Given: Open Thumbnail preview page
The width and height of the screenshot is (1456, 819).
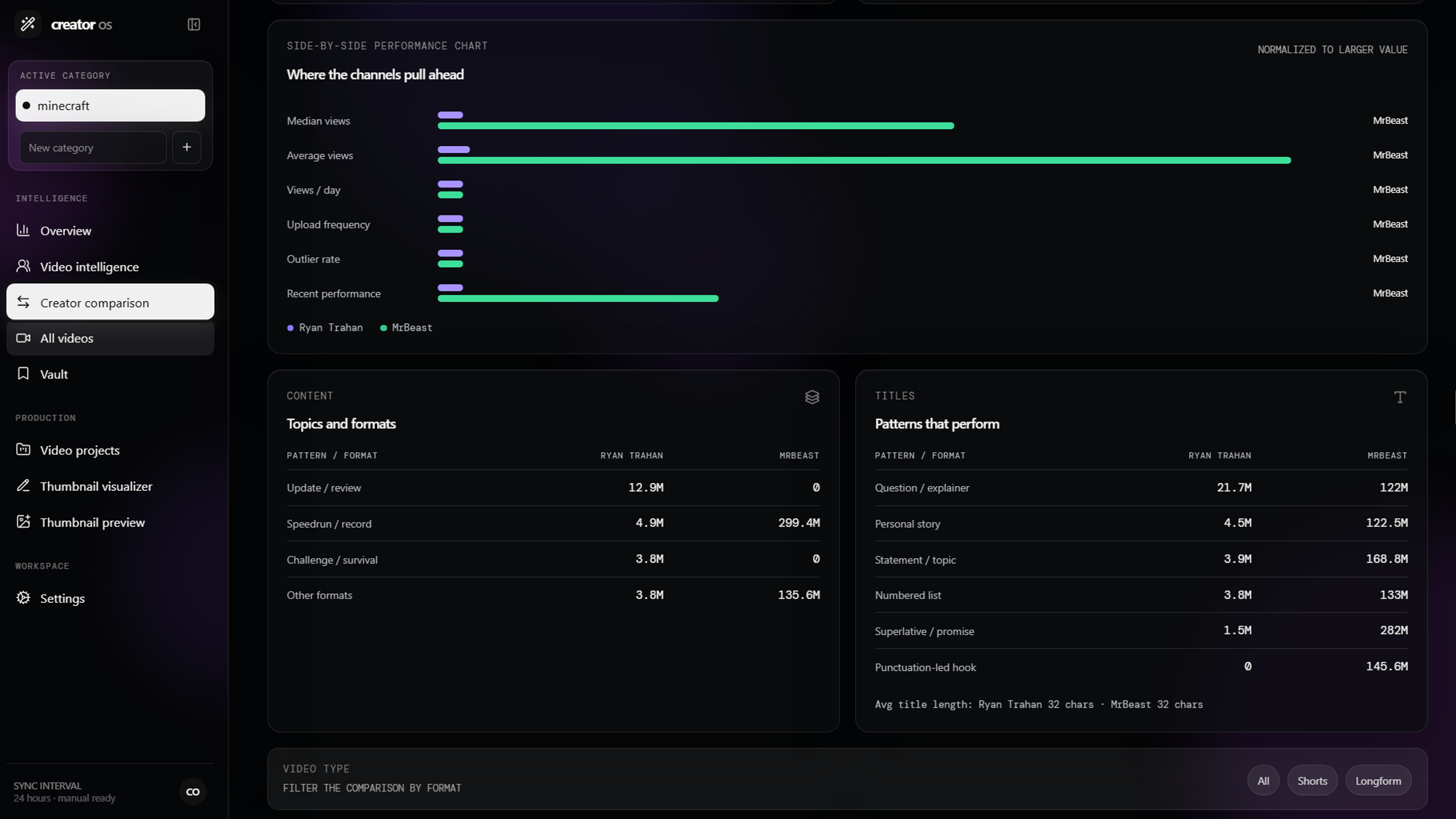Looking at the screenshot, I should [x=110, y=522].
